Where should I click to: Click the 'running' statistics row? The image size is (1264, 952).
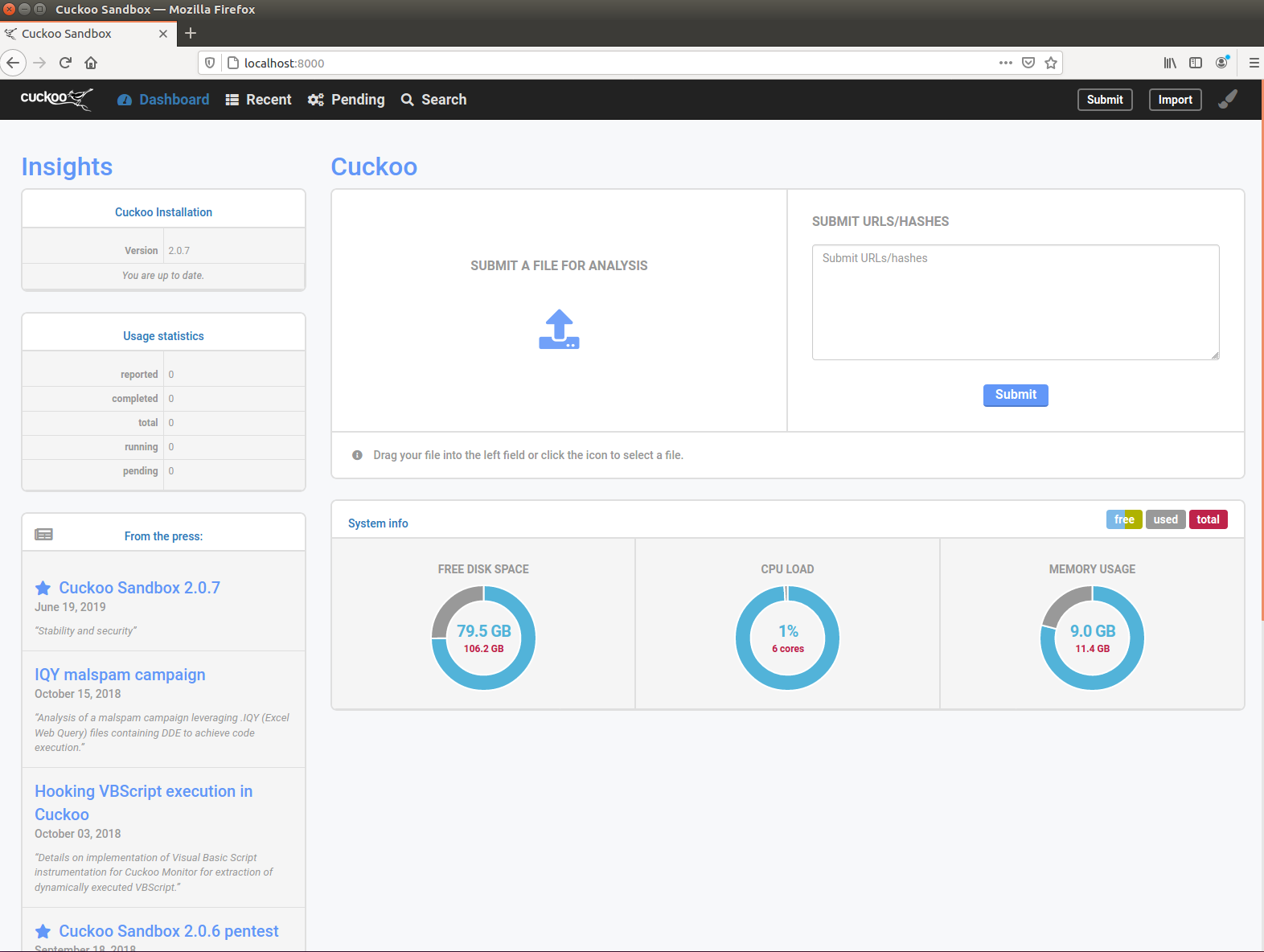coord(163,447)
